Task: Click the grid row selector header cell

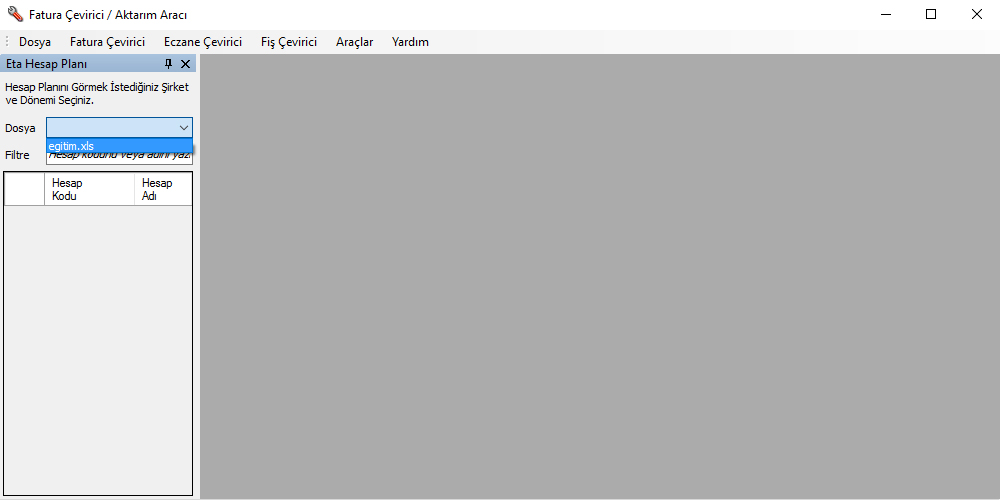Action: [x=24, y=189]
